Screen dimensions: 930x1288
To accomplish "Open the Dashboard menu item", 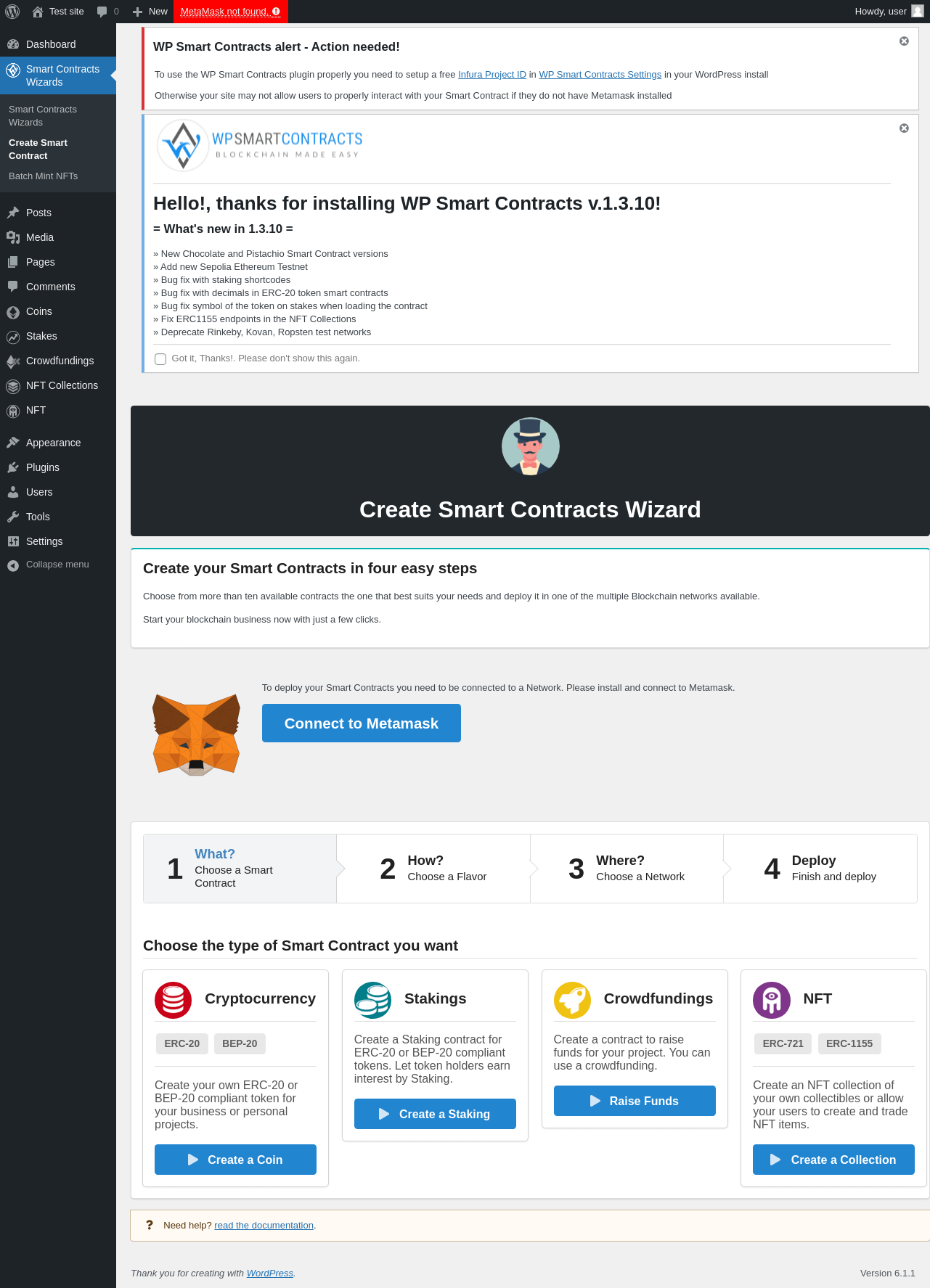I will [x=58, y=44].
